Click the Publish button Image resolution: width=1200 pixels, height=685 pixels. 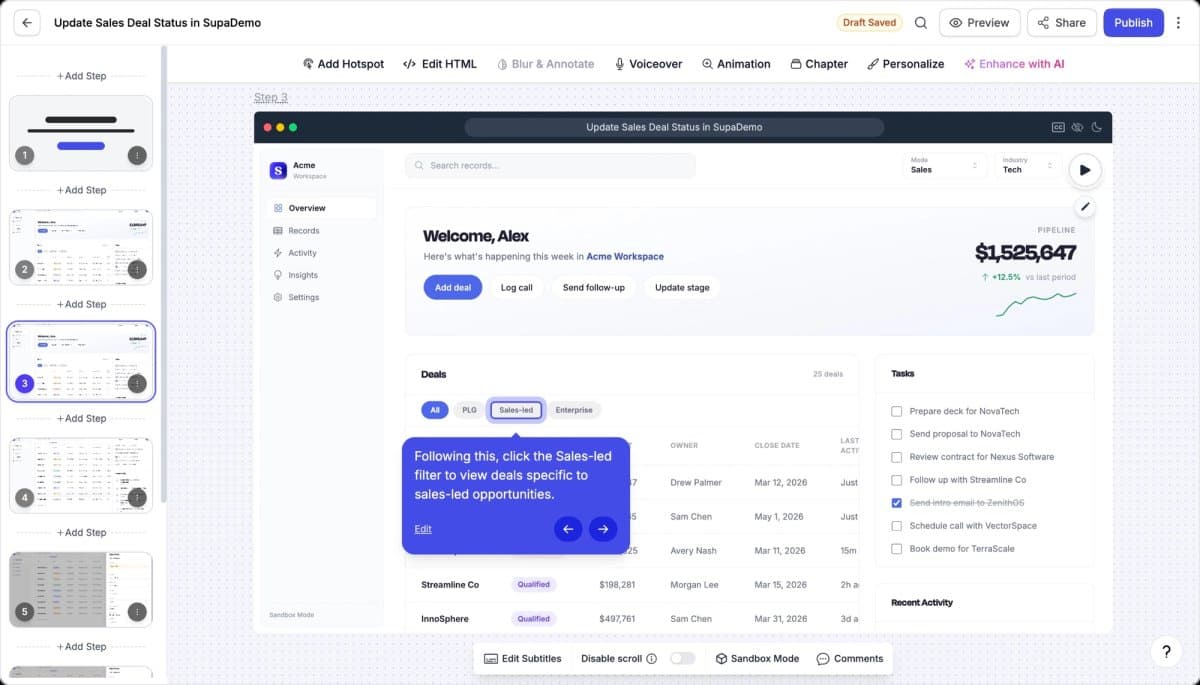[1133, 23]
